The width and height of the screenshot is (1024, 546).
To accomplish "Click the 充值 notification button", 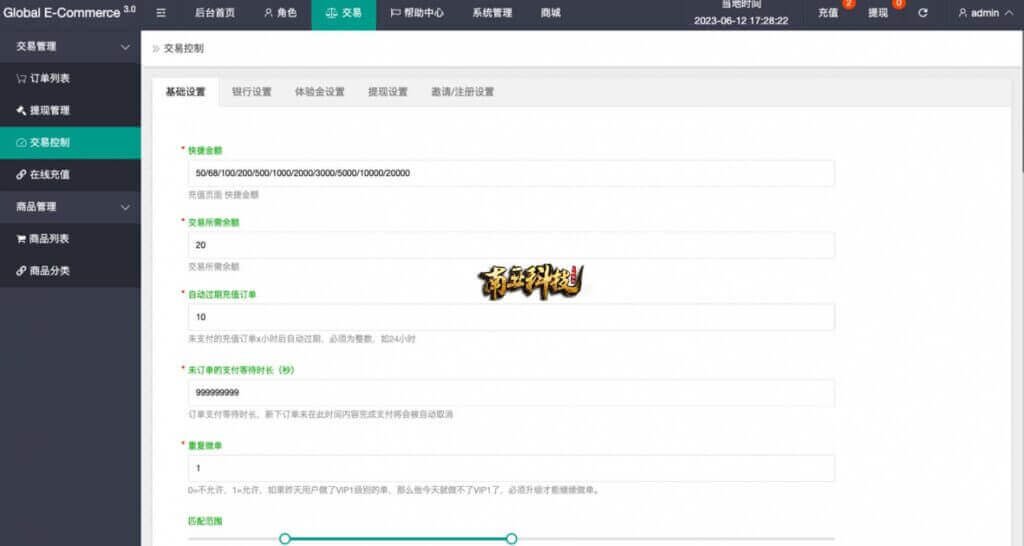I will pos(829,14).
